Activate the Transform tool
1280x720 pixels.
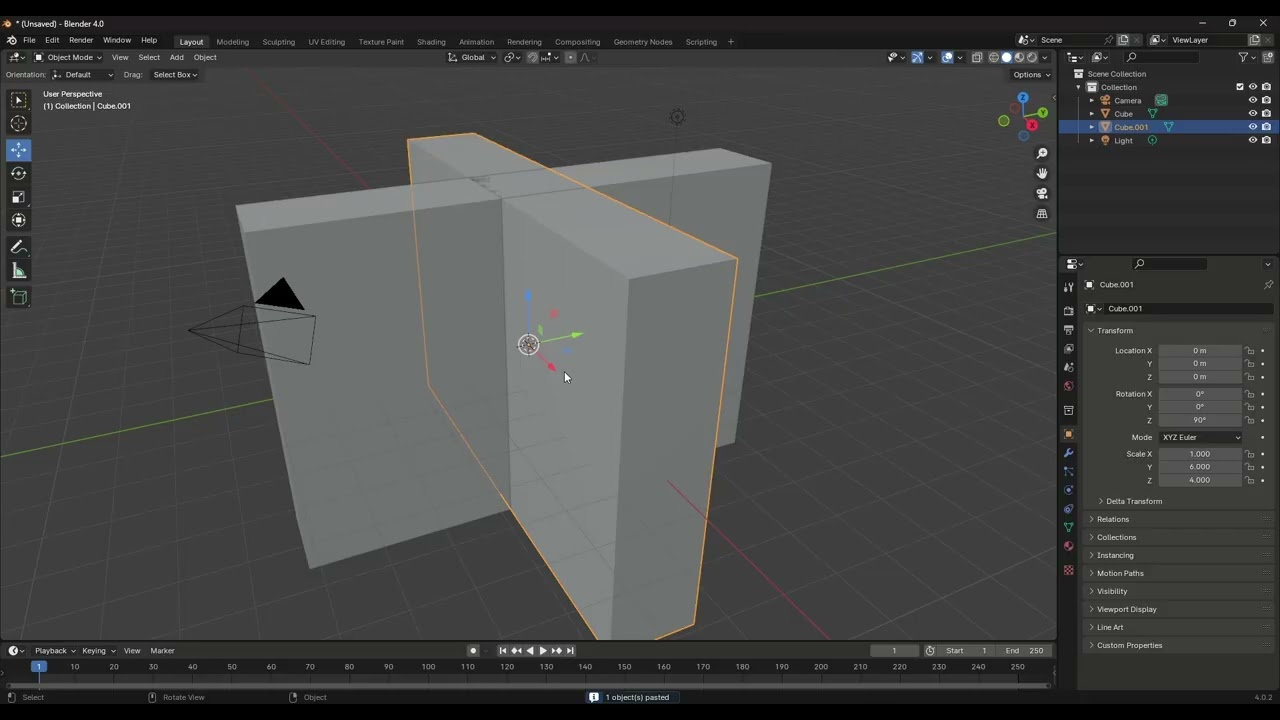tap(19, 220)
